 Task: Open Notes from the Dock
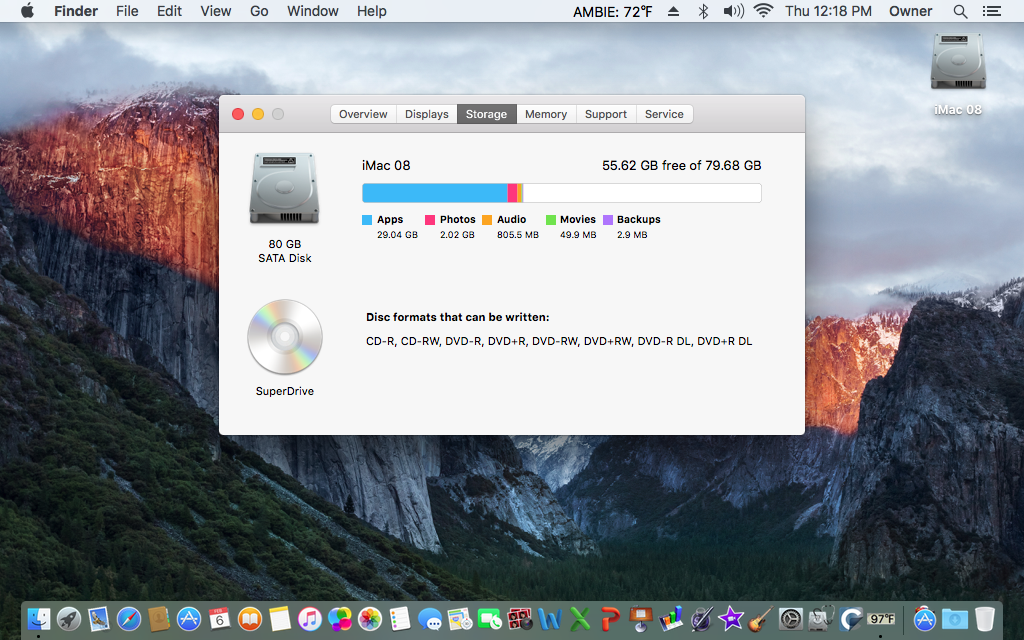click(280, 618)
